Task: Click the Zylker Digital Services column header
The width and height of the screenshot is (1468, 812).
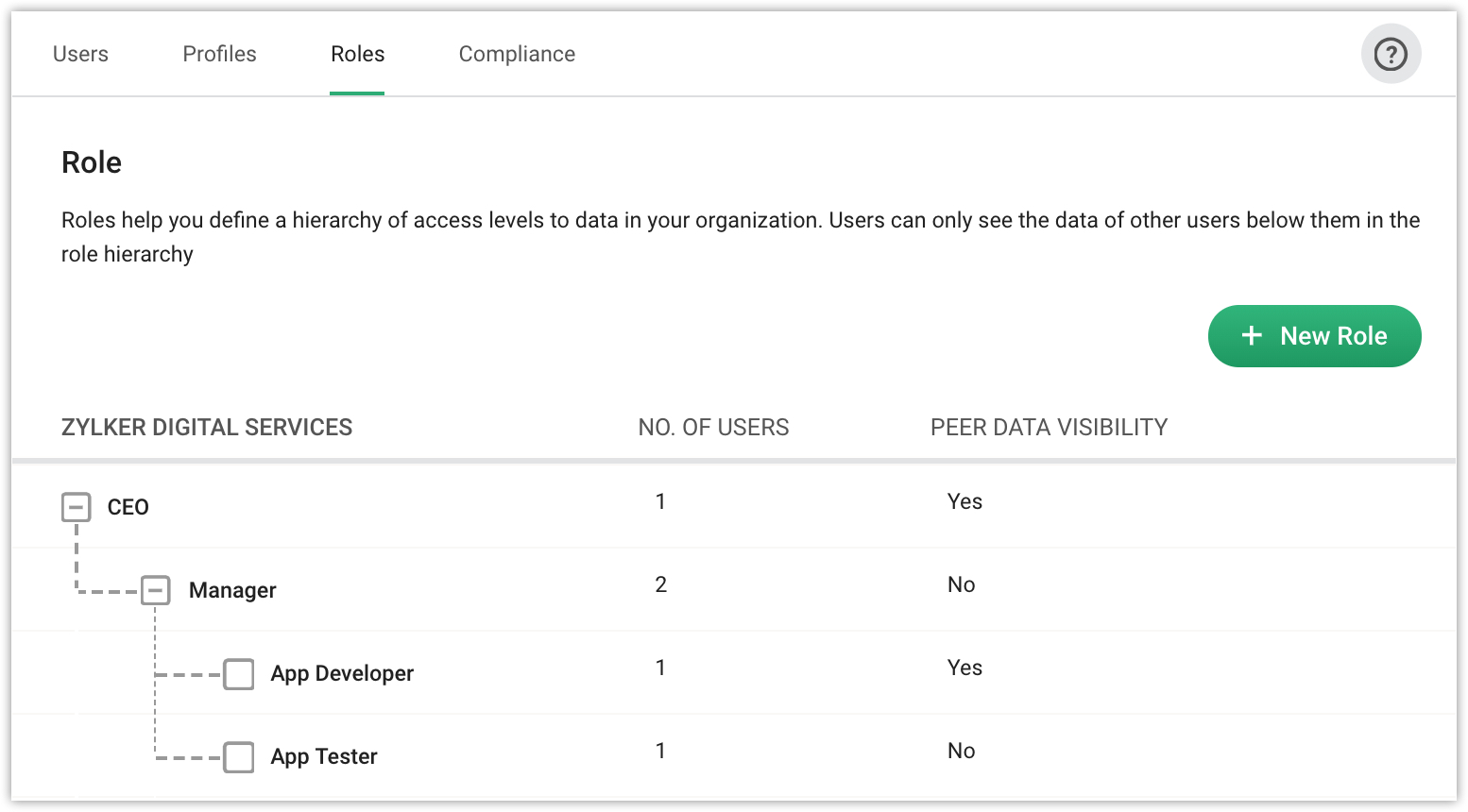Action: click(207, 428)
